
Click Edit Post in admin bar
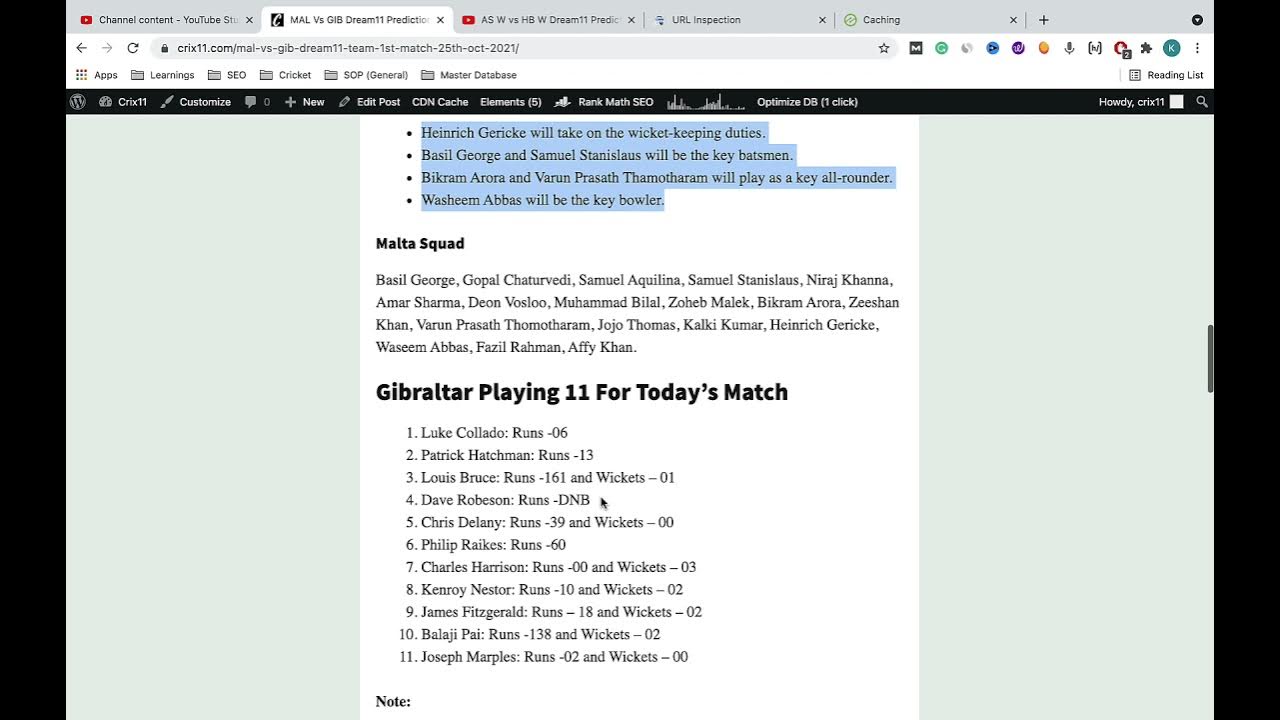pos(369,102)
